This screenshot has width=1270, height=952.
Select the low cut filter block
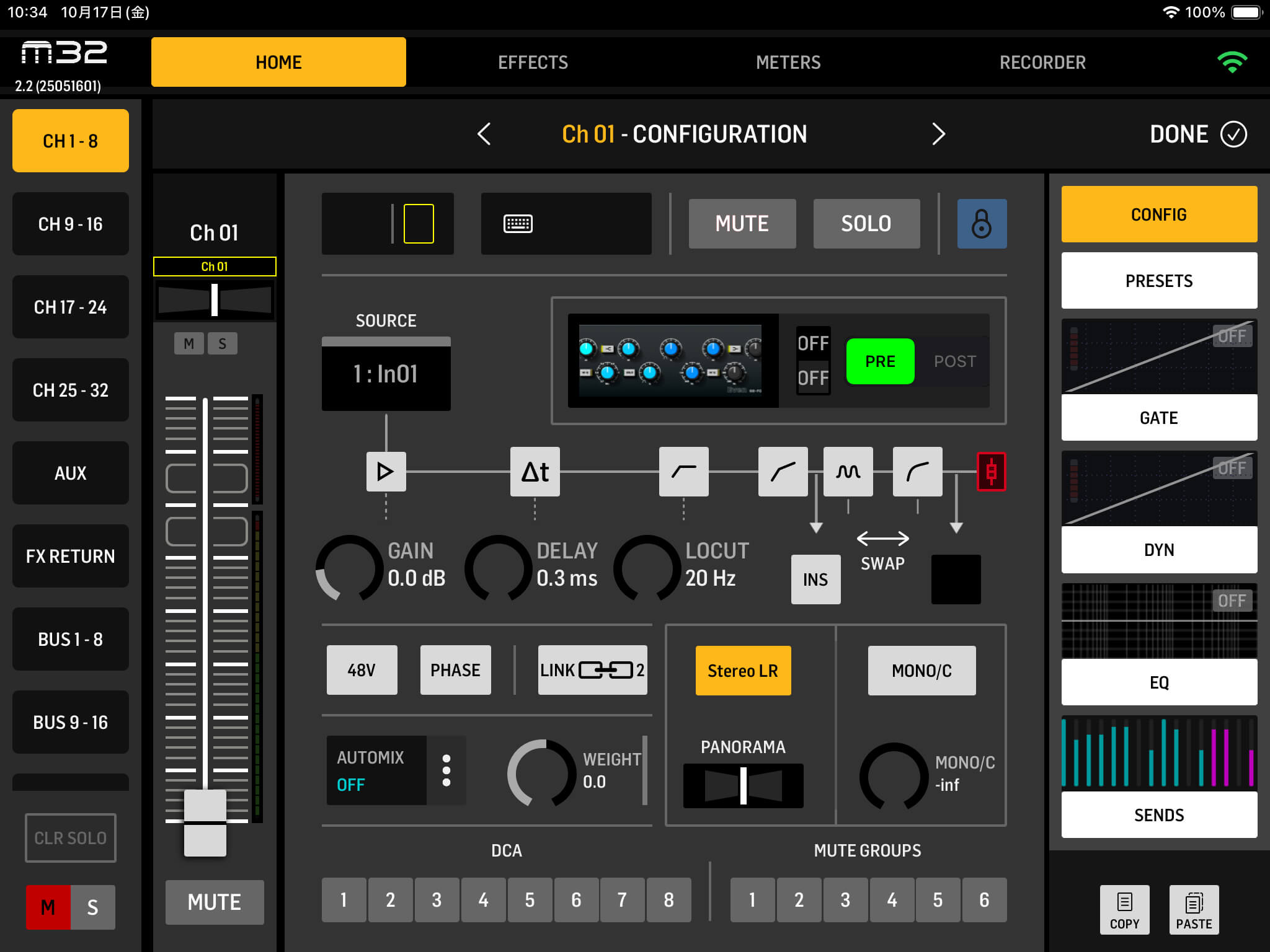pos(683,472)
